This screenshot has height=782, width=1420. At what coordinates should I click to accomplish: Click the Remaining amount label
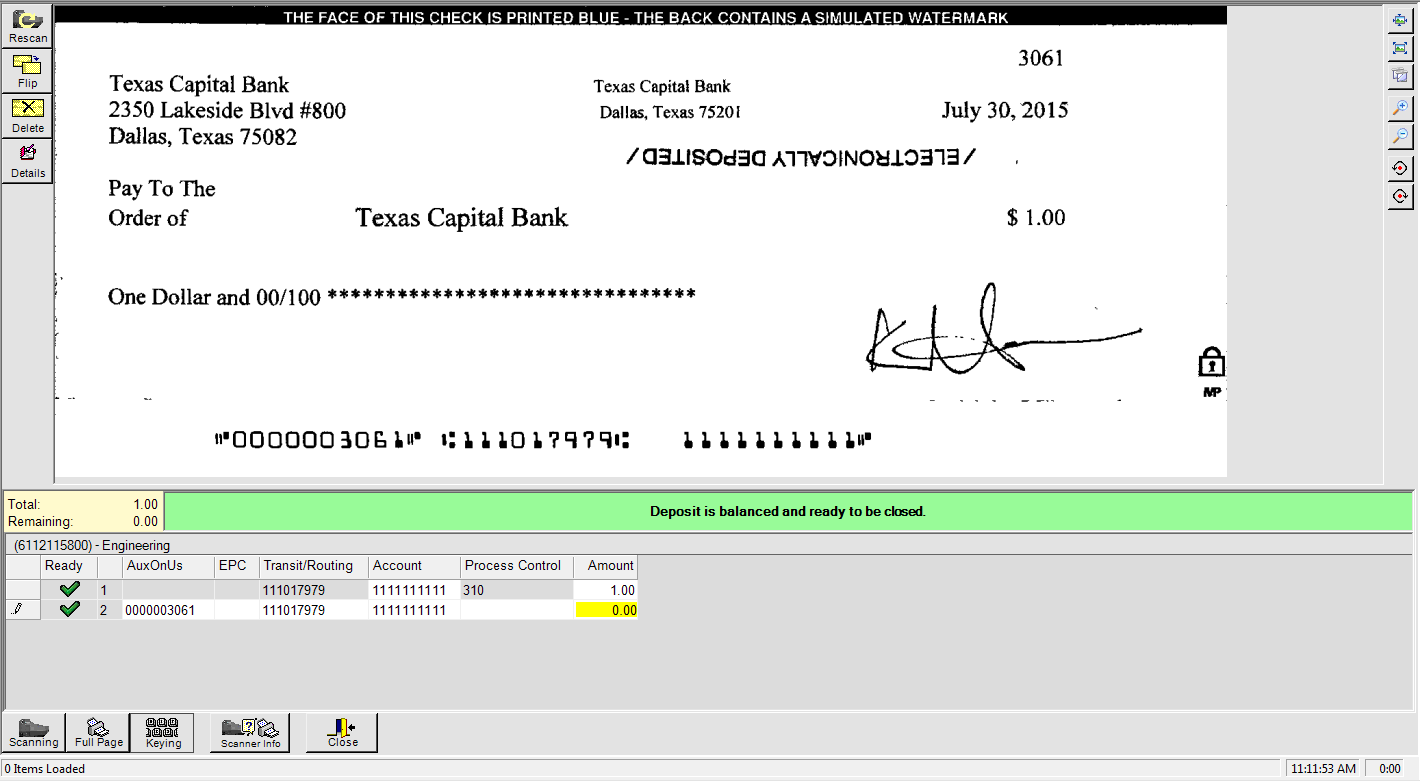40,521
